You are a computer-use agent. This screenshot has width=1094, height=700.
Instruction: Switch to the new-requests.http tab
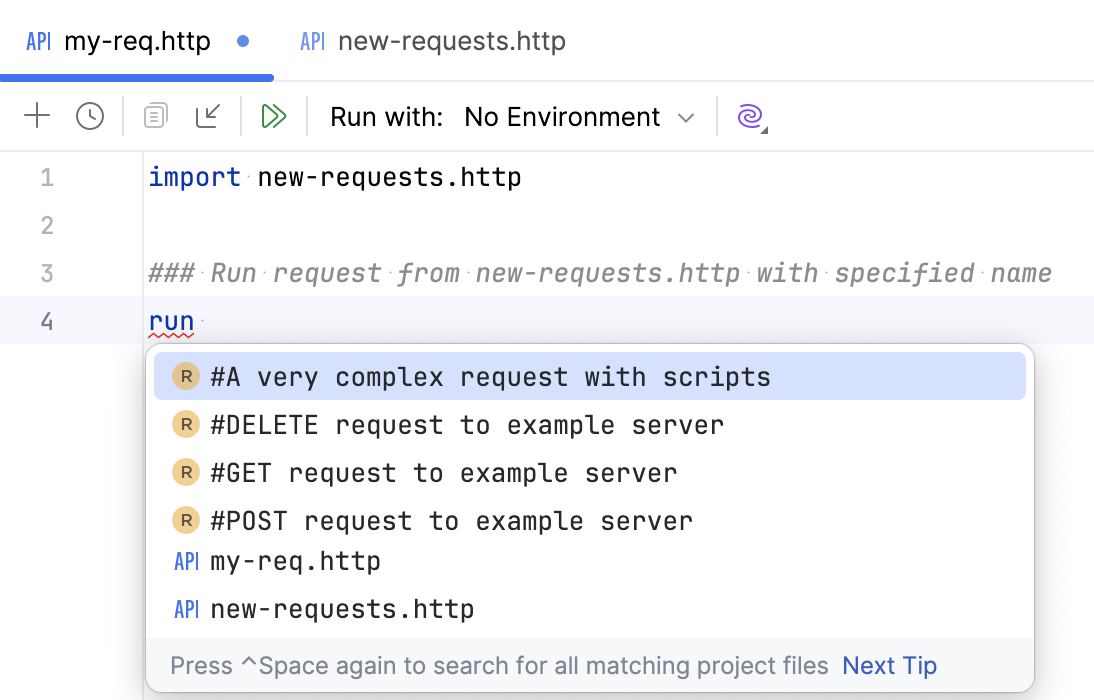pyautogui.click(x=450, y=41)
